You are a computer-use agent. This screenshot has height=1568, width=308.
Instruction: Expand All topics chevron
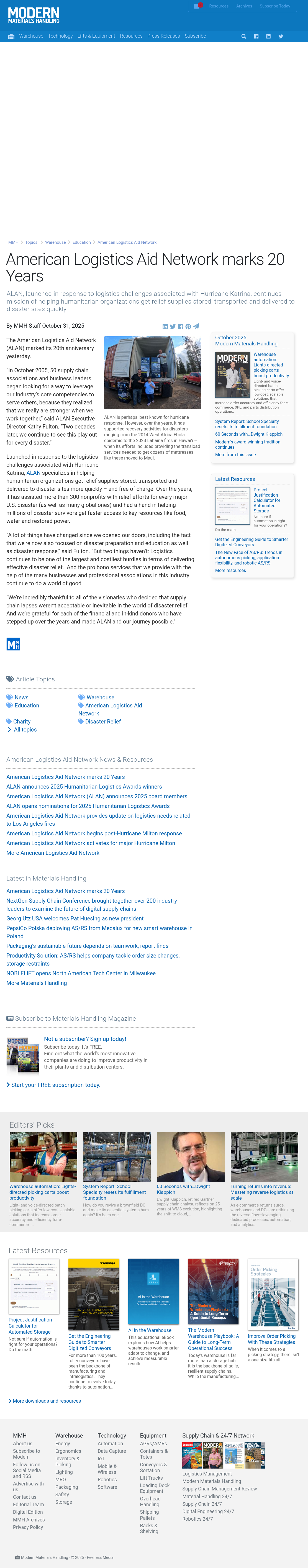[x=9, y=729]
